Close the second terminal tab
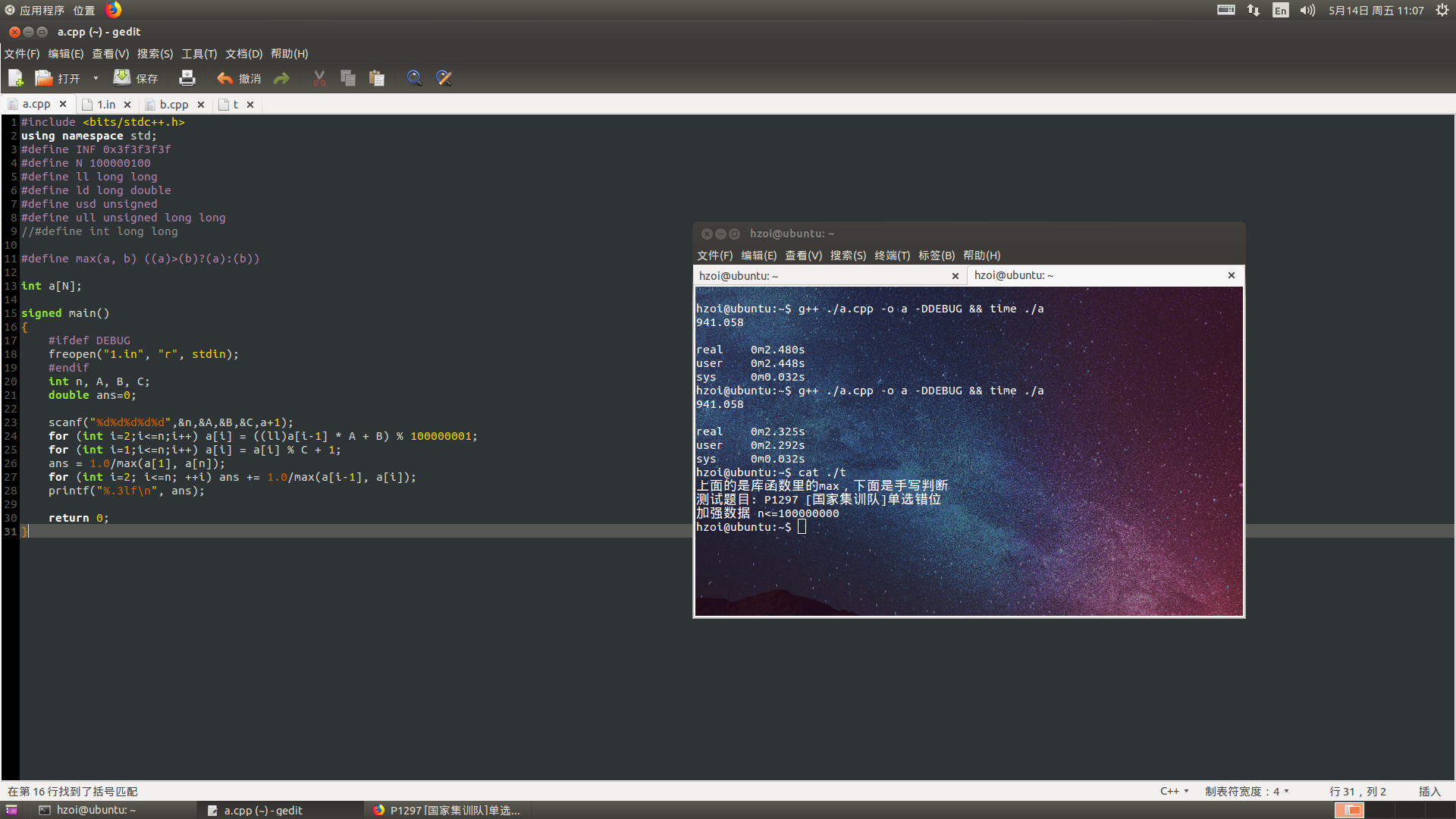Viewport: 1456px width, 819px height. coord(1232,275)
